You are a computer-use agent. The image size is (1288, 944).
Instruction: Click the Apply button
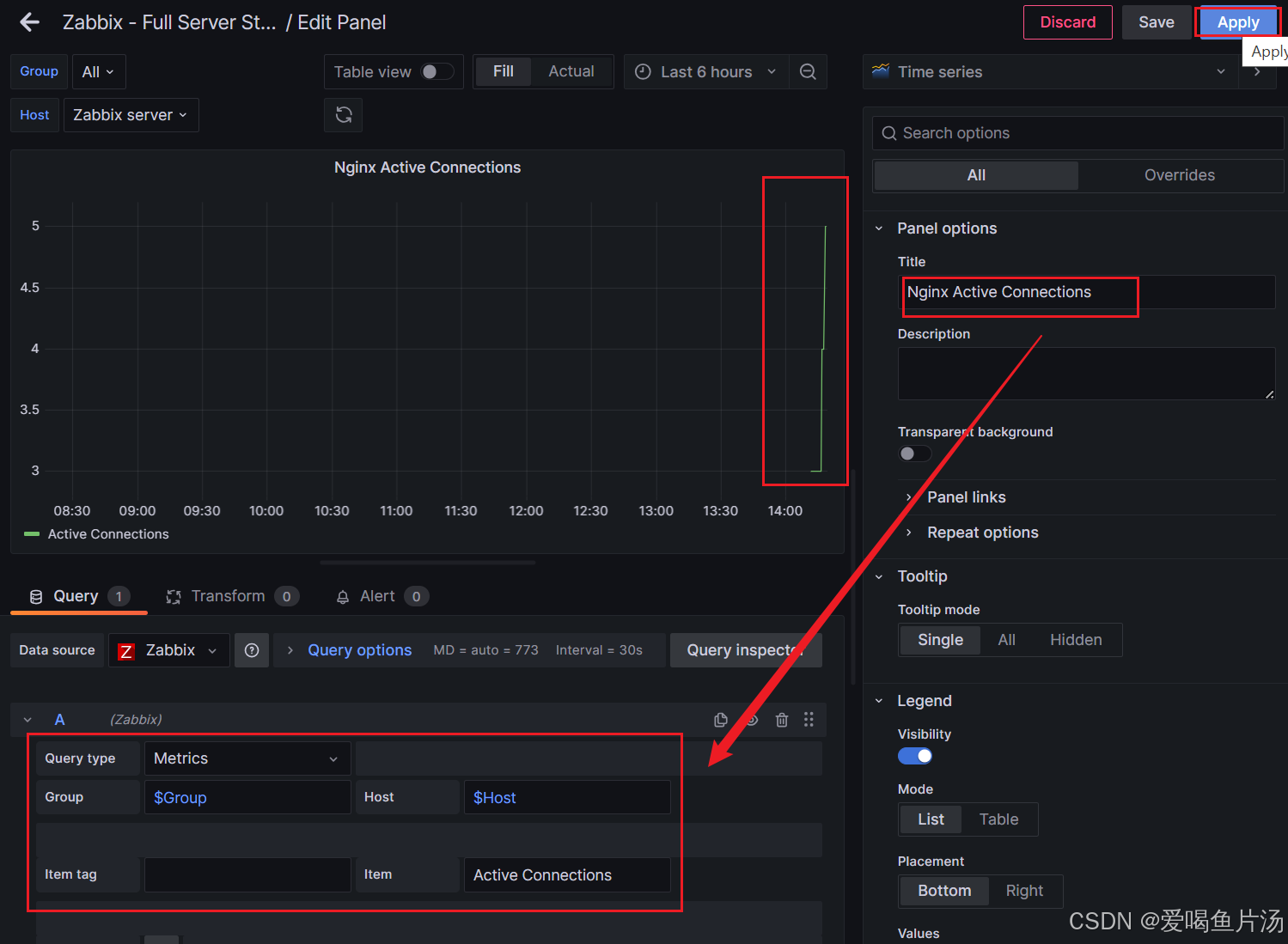(x=1237, y=22)
